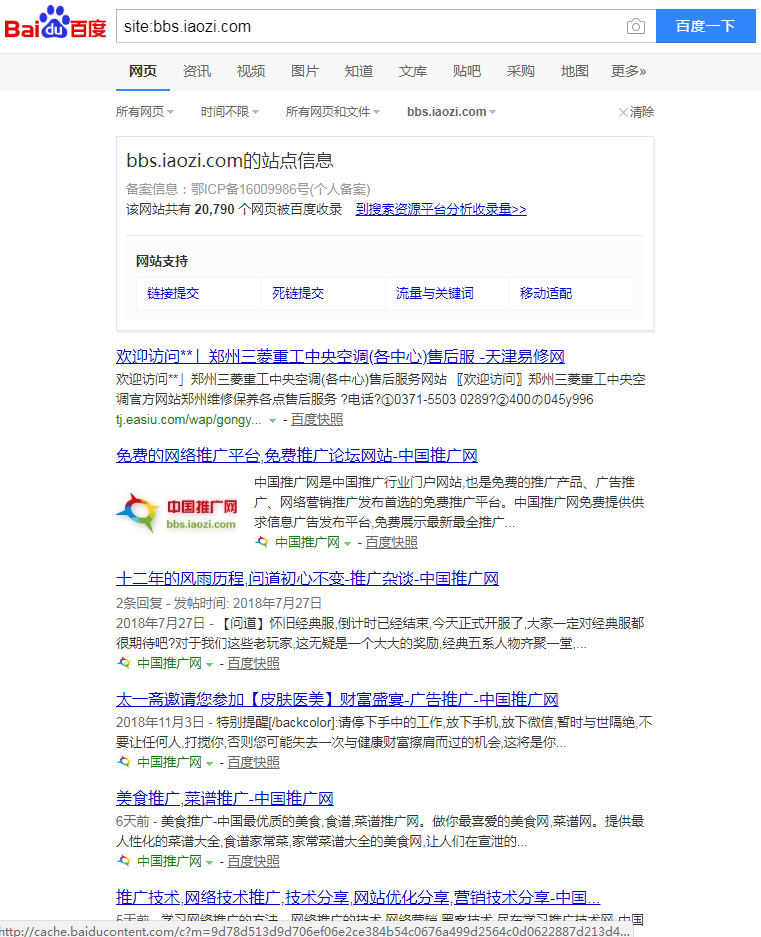Viewport: 761px width, 937px height.
Task: Expand the 所有网页和文件 filter dropdown
Action: 332,112
